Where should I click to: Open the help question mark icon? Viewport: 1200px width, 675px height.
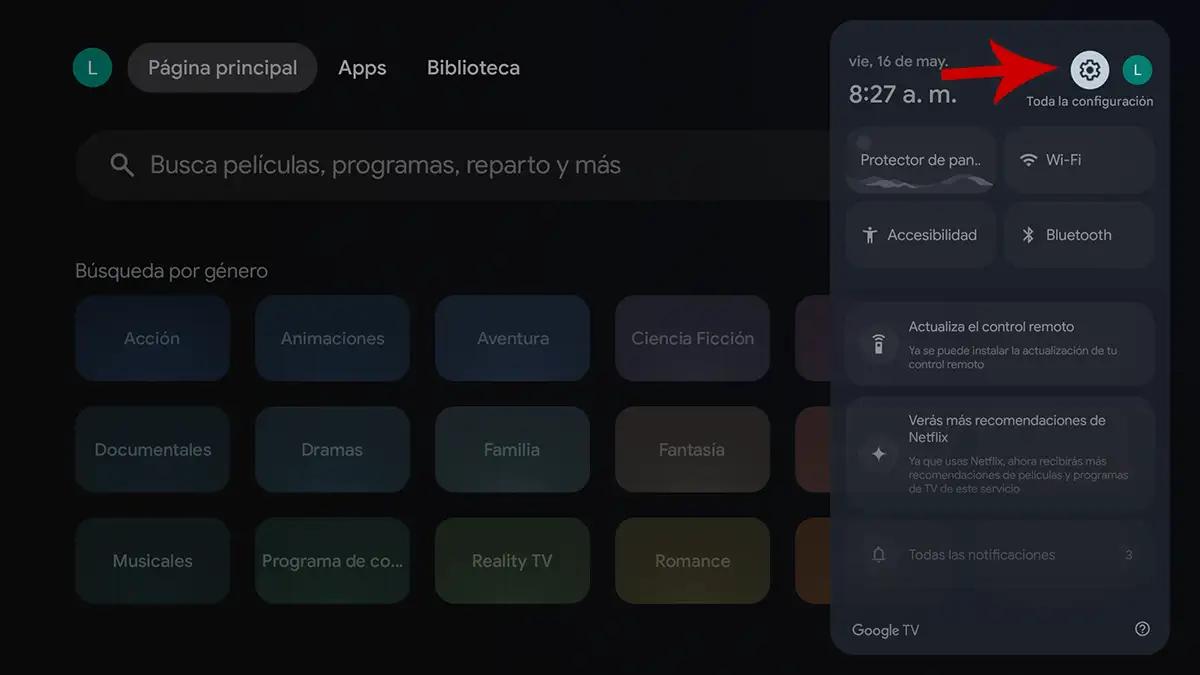coord(1142,629)
